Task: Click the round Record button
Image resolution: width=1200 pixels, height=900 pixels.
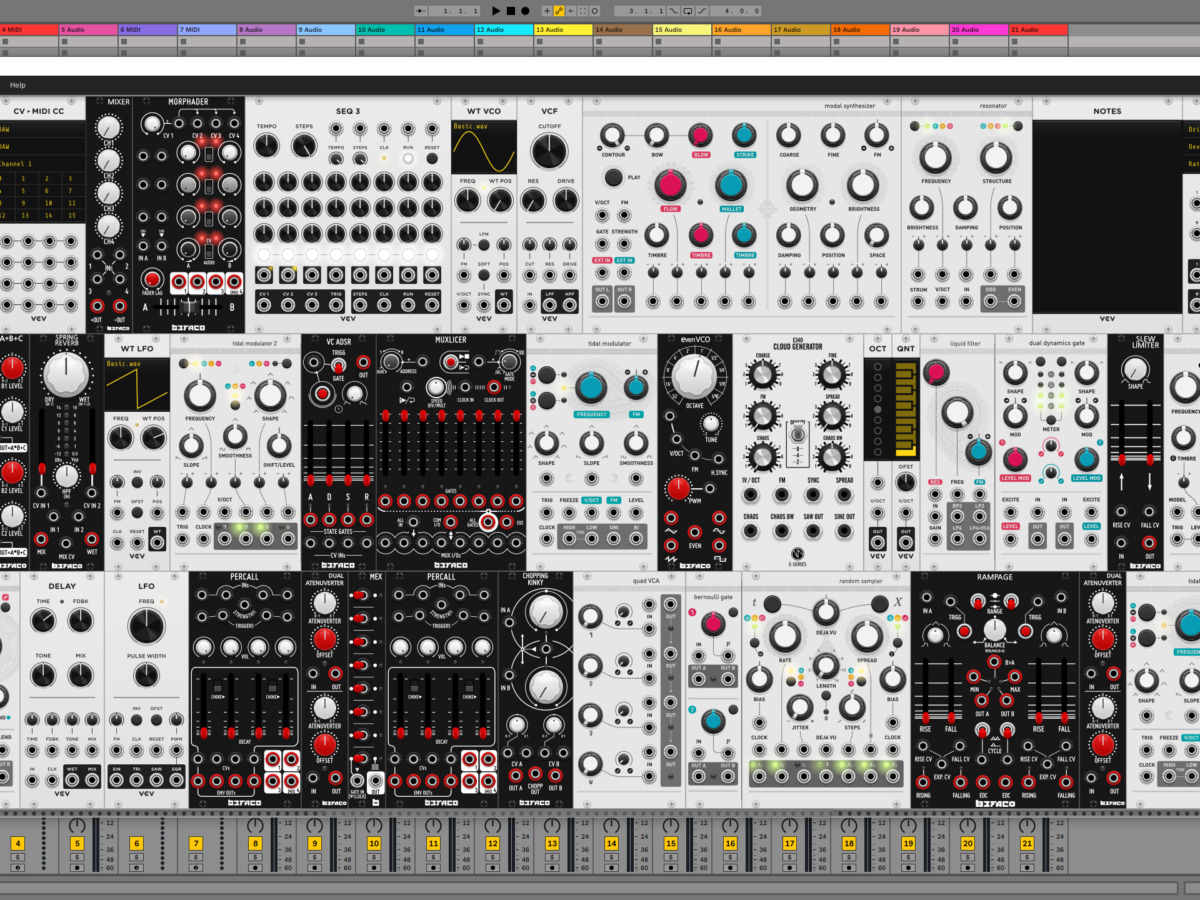Action: 524,11
